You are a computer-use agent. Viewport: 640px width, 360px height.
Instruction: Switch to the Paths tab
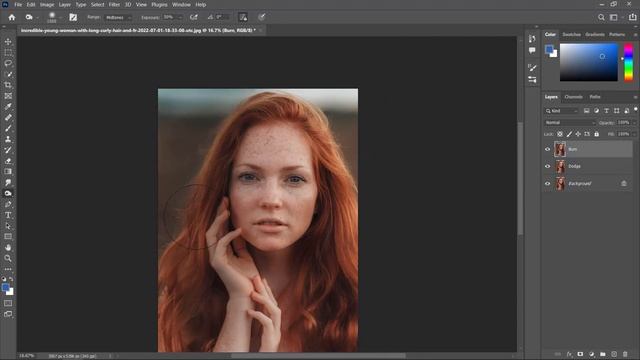[595, 97]
